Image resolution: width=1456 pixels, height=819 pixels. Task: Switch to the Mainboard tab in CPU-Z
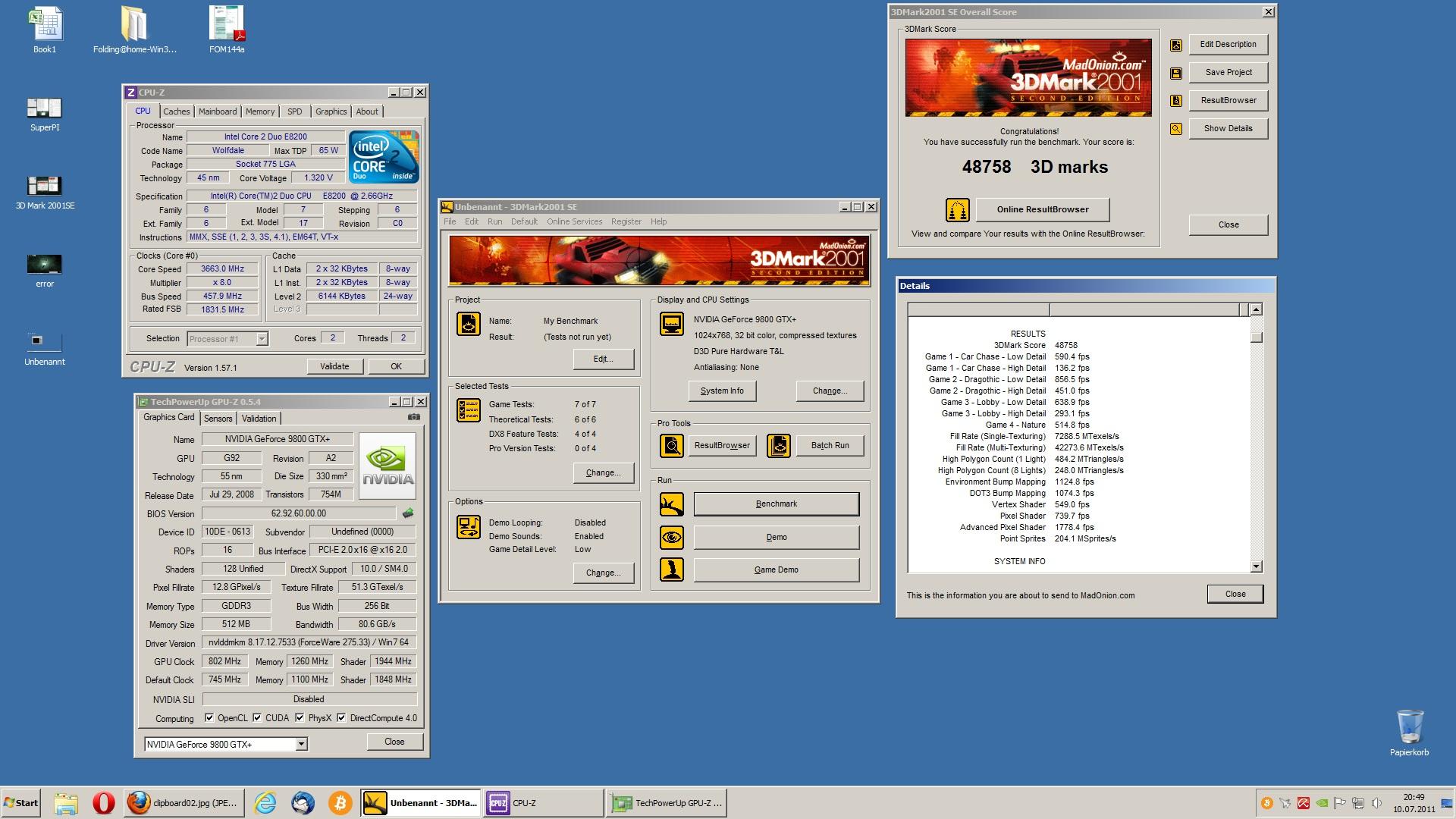218,111
